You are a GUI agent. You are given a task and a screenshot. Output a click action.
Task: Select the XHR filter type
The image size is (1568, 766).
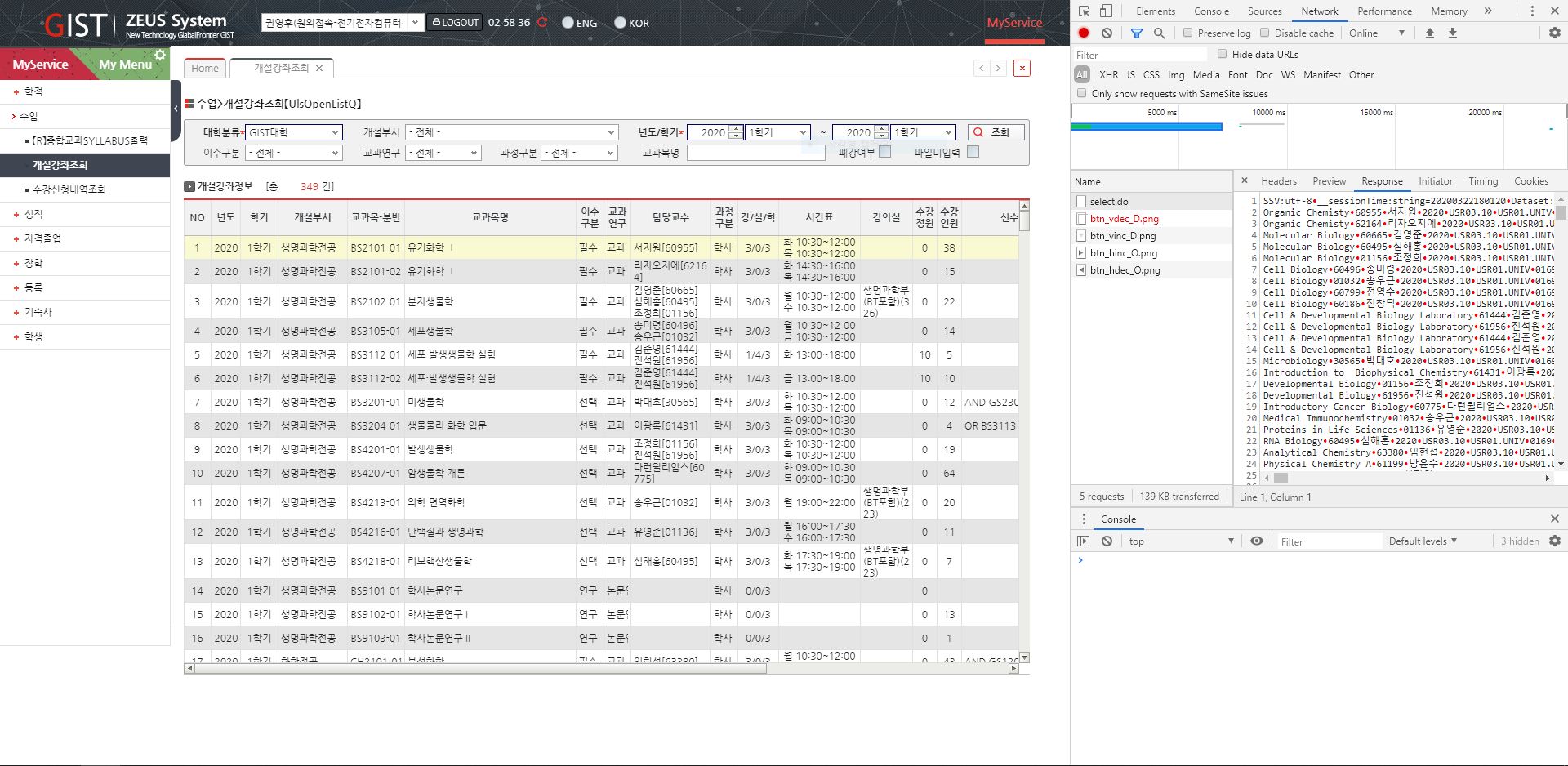[x=1108, y=74]
